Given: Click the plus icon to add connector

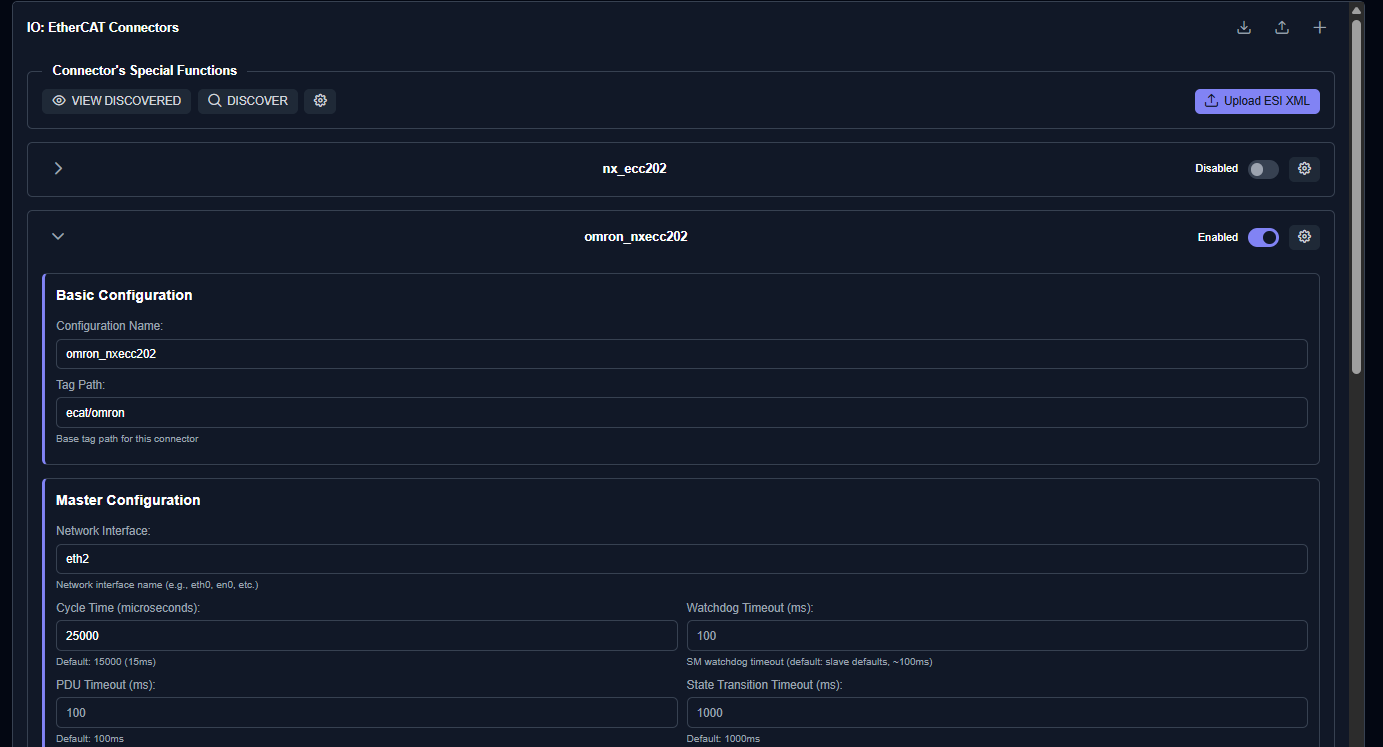Looking at the screenshot, I should (1320, 28).
